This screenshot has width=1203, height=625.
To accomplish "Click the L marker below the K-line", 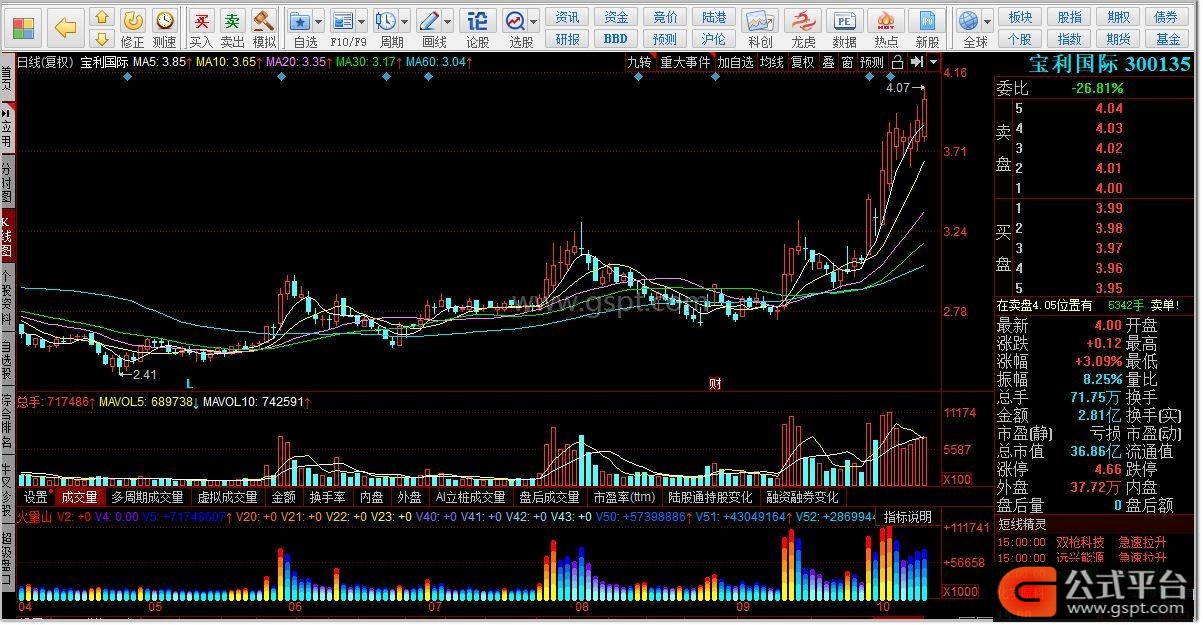I will (x=189, y=383).
